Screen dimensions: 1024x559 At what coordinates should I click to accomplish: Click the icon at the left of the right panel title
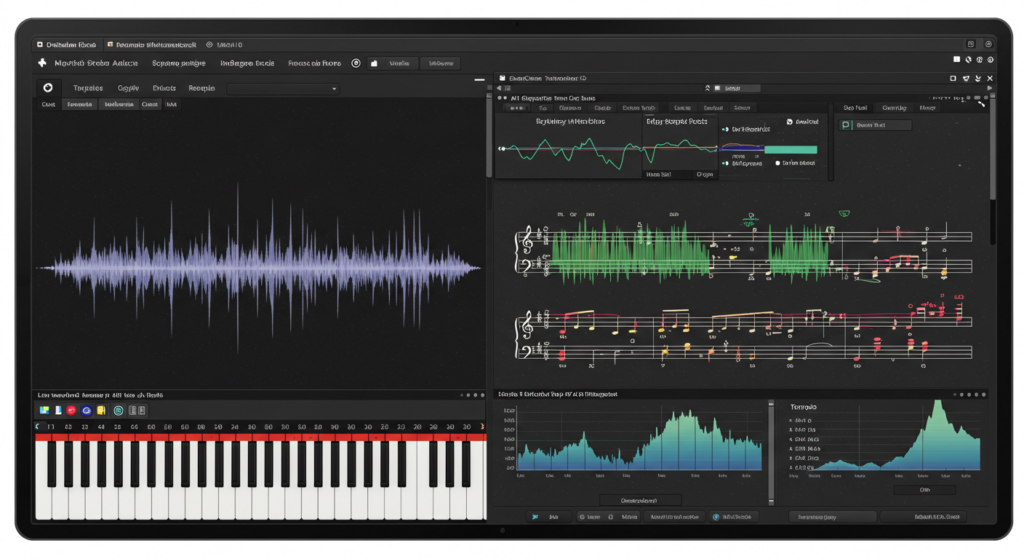[502, 78]
